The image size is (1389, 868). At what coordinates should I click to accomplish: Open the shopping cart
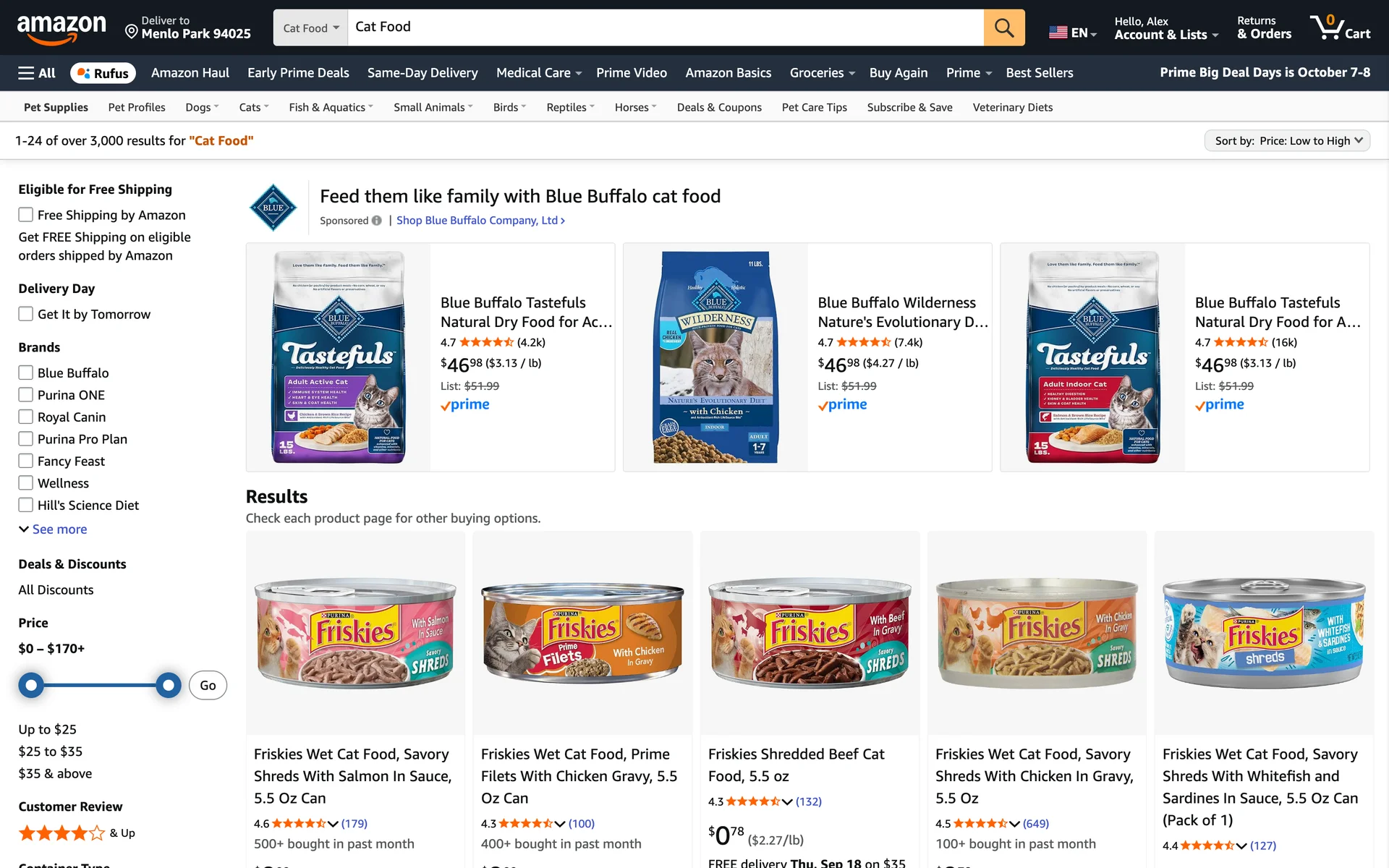coord(1340,27)
